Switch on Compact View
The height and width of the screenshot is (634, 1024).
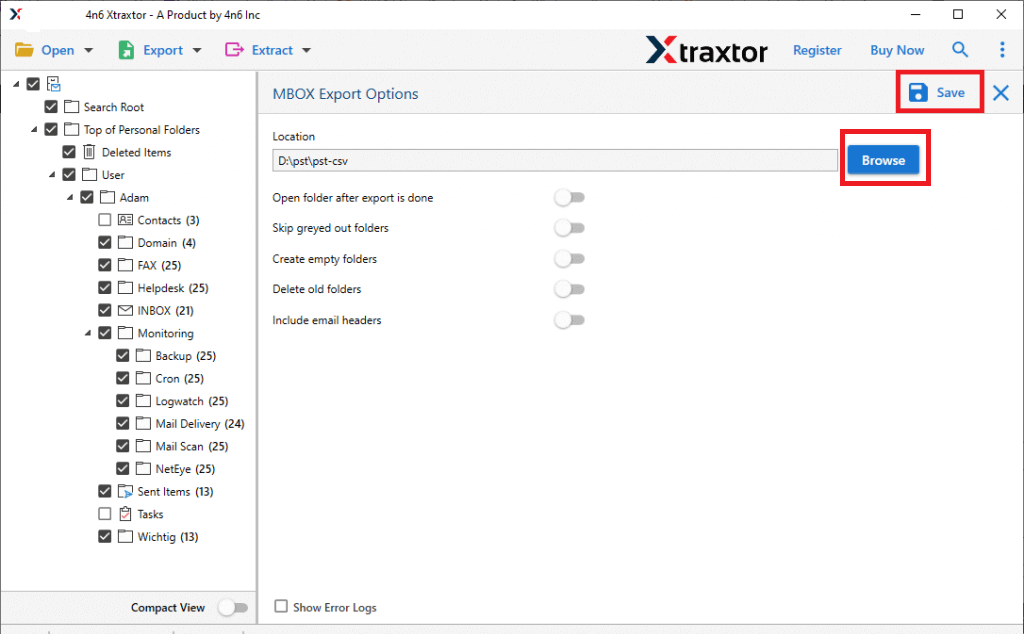234,607
